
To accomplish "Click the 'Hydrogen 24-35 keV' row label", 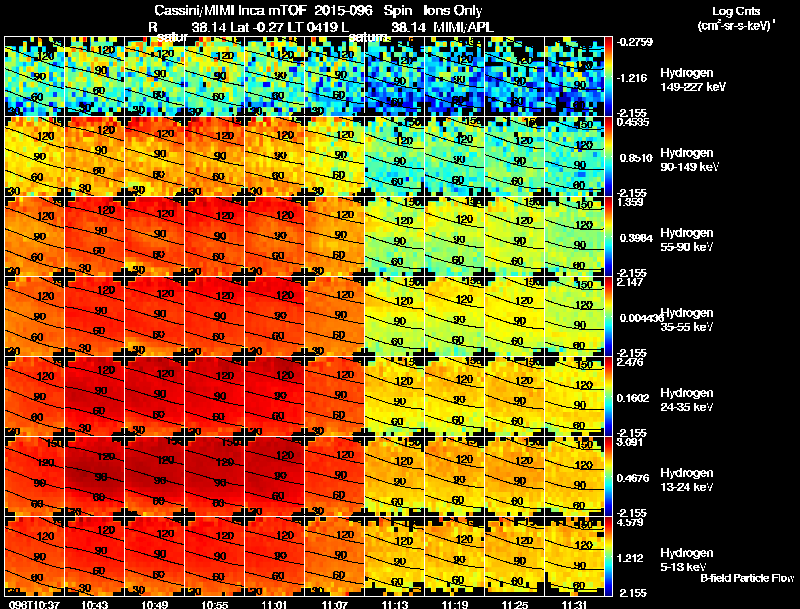I will [x=687, y=400].
